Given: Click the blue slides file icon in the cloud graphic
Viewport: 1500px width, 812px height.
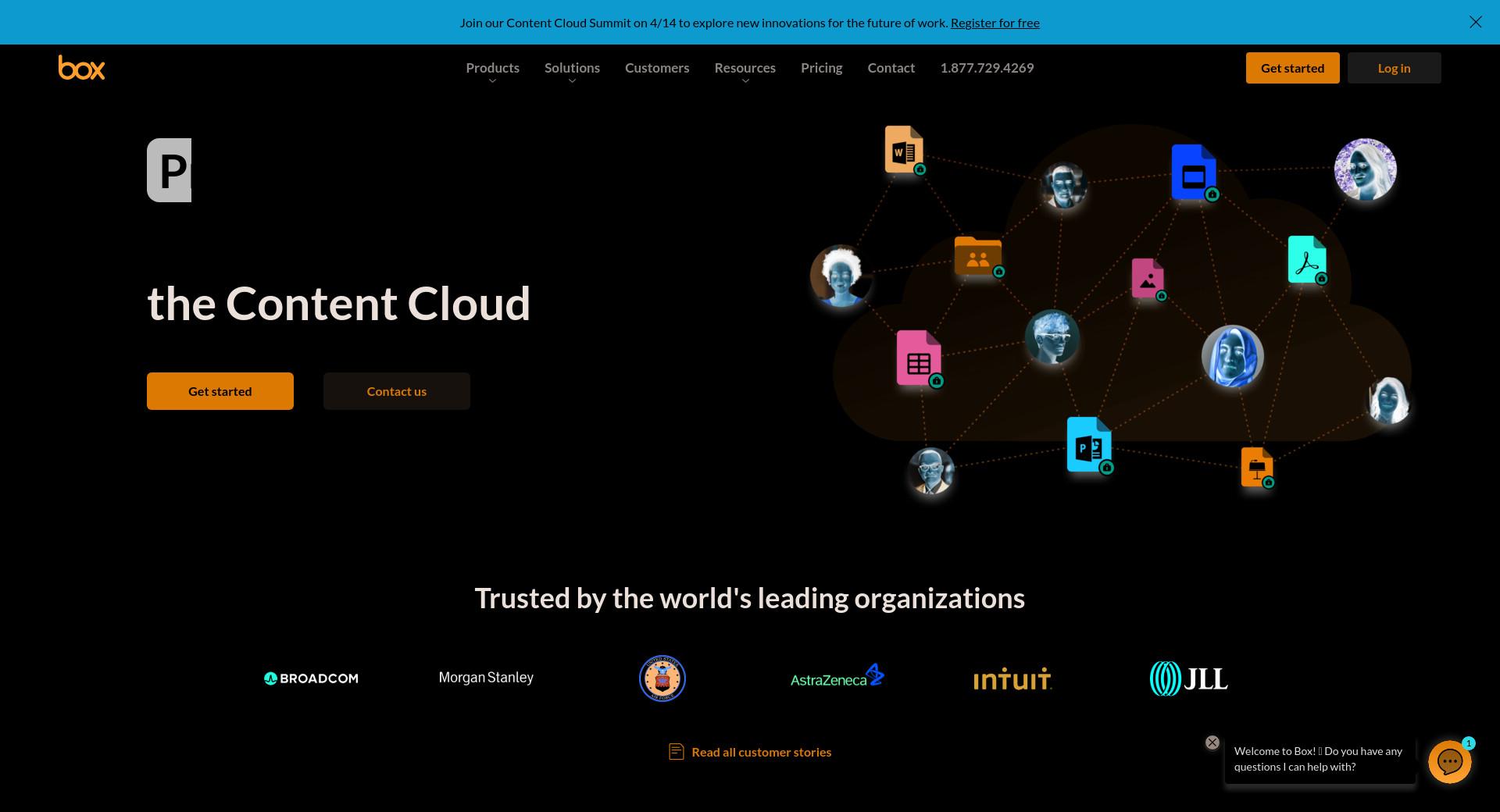Looking at the screenshot, I should (1194, 172).
